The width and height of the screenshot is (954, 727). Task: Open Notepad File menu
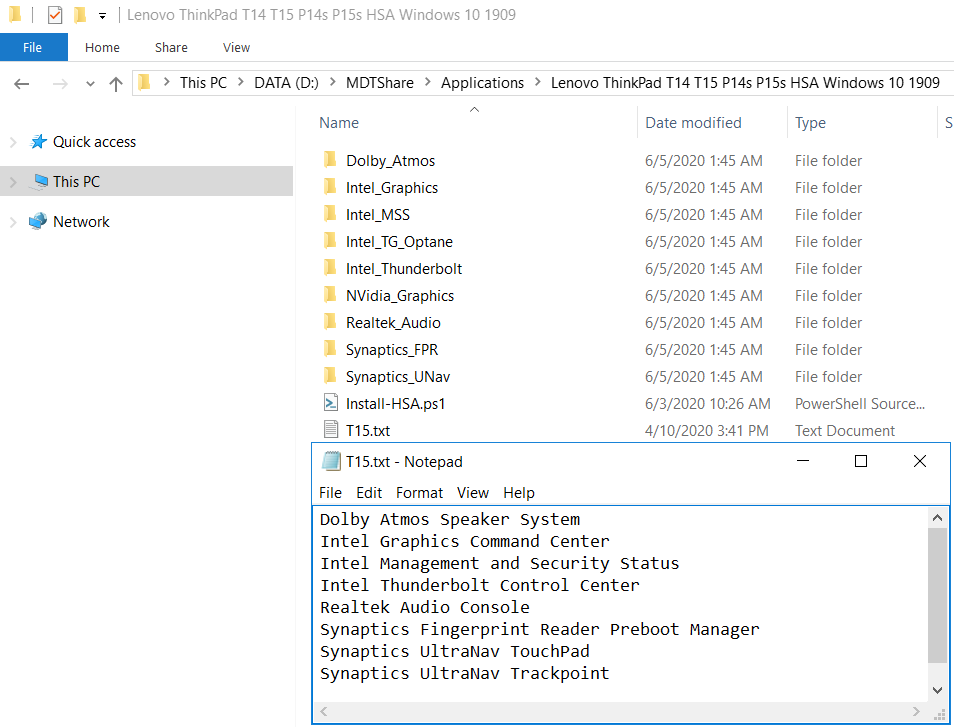(330, 493)
